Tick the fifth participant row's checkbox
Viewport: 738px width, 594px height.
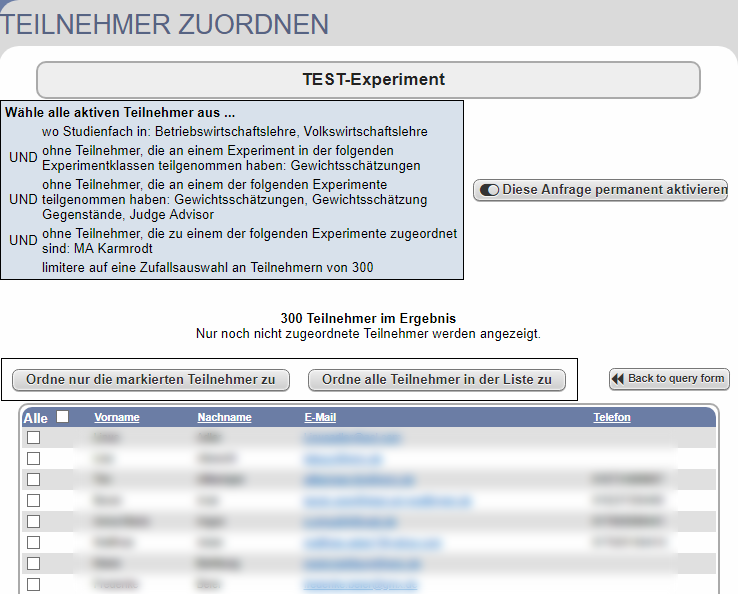34,521
